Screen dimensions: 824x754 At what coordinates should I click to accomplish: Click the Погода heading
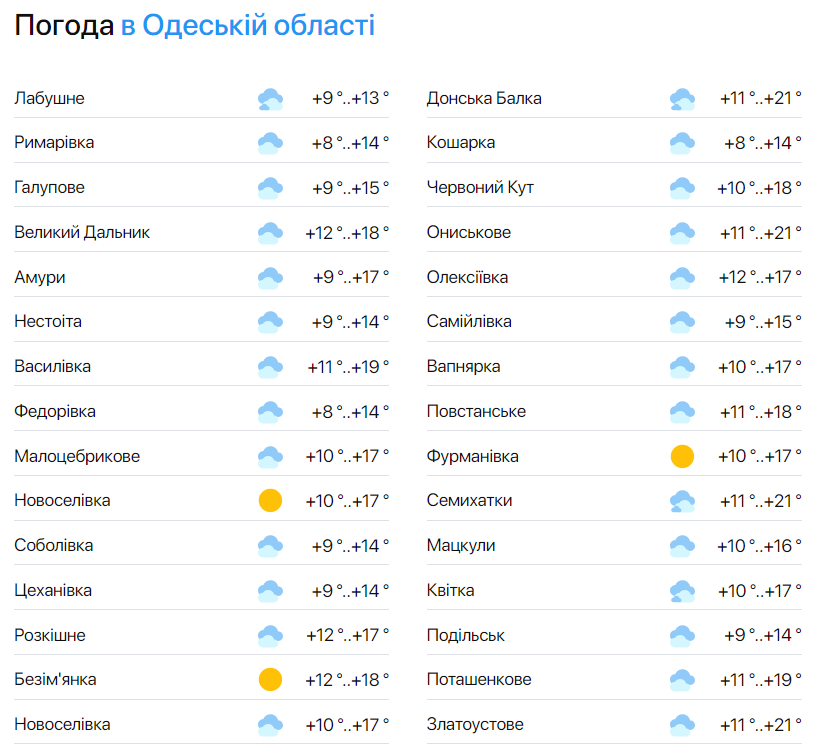click(x=62, y=25)
